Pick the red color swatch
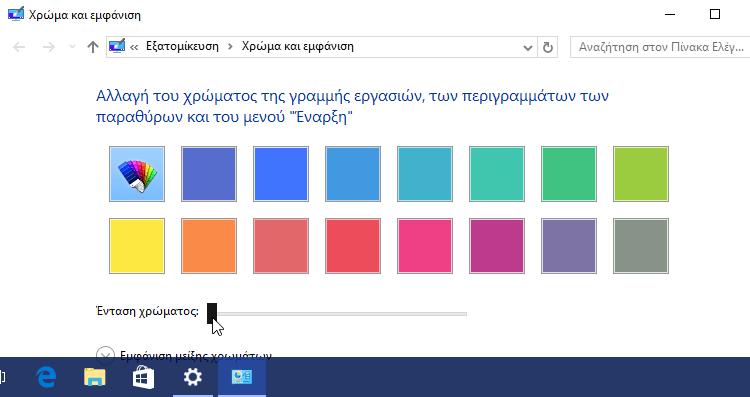Viewport: 750px width, 397px height. pyautogui.click(x=353, y=246)
